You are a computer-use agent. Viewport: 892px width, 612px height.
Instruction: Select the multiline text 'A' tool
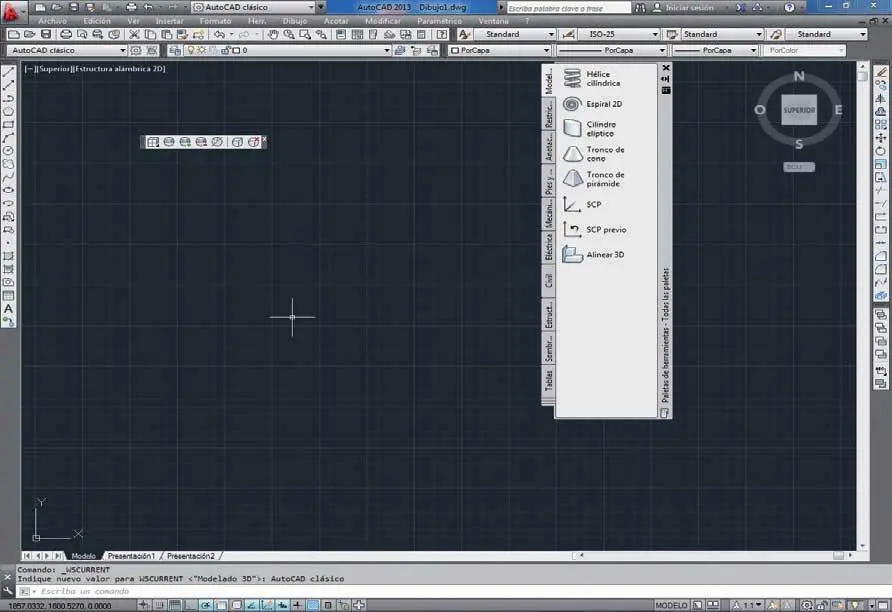[9, 309]
